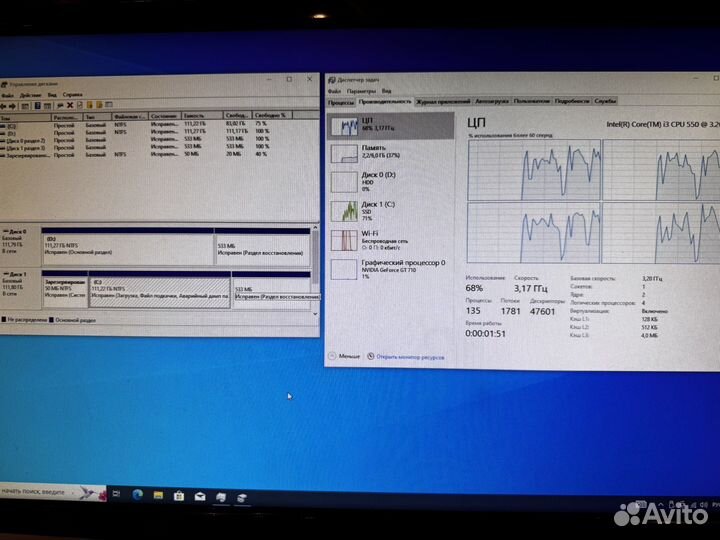
Task: Launch Microsoft Edge from the taskbar
Action: (137, 495)
